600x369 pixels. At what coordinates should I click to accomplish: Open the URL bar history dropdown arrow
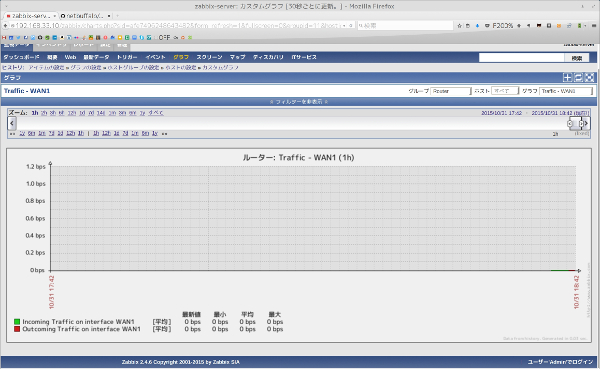click(344, 26)
